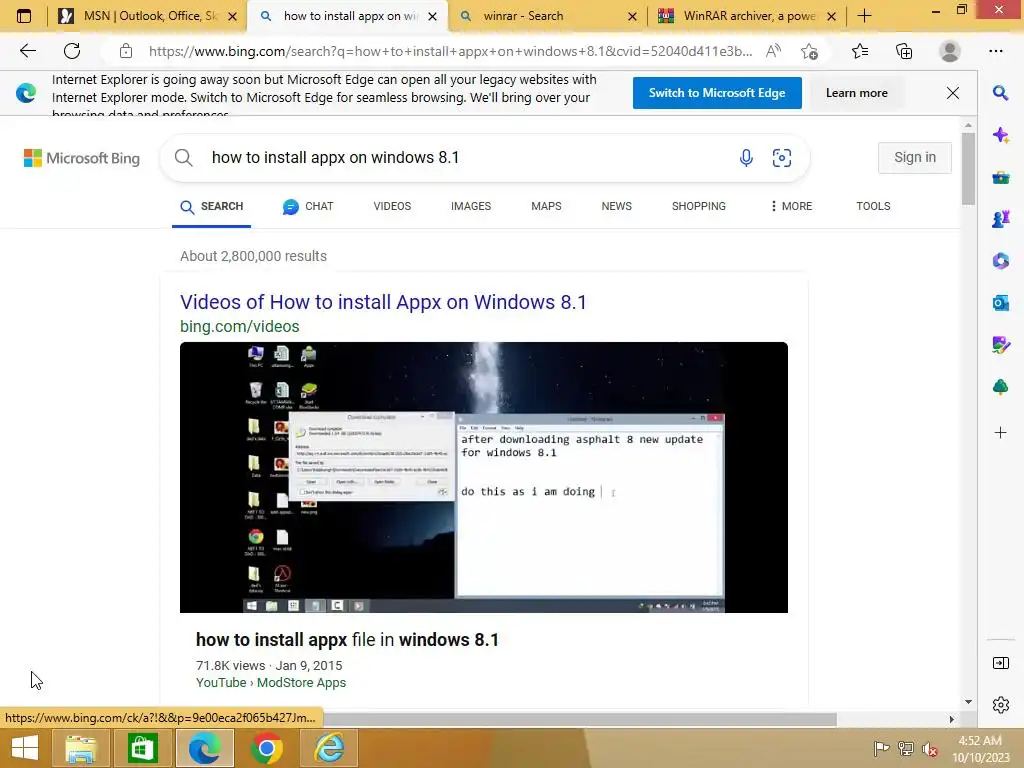Viewport: 1024px width, 768px height.
Task: Click Switch to Microsoft Edge button
Action: [x=717, y=93]
